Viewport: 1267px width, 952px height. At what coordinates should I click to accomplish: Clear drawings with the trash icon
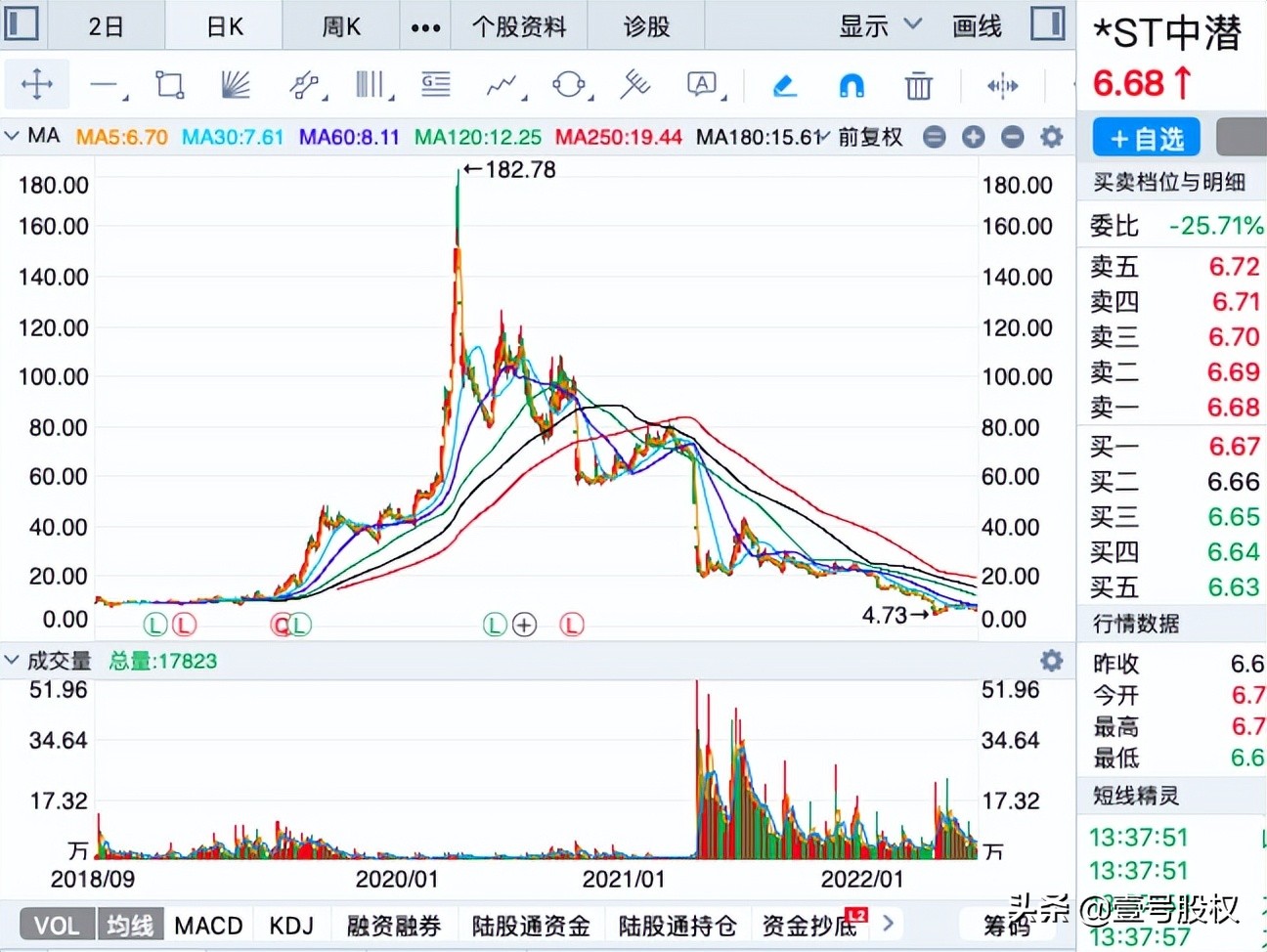(x=917, y=85)
